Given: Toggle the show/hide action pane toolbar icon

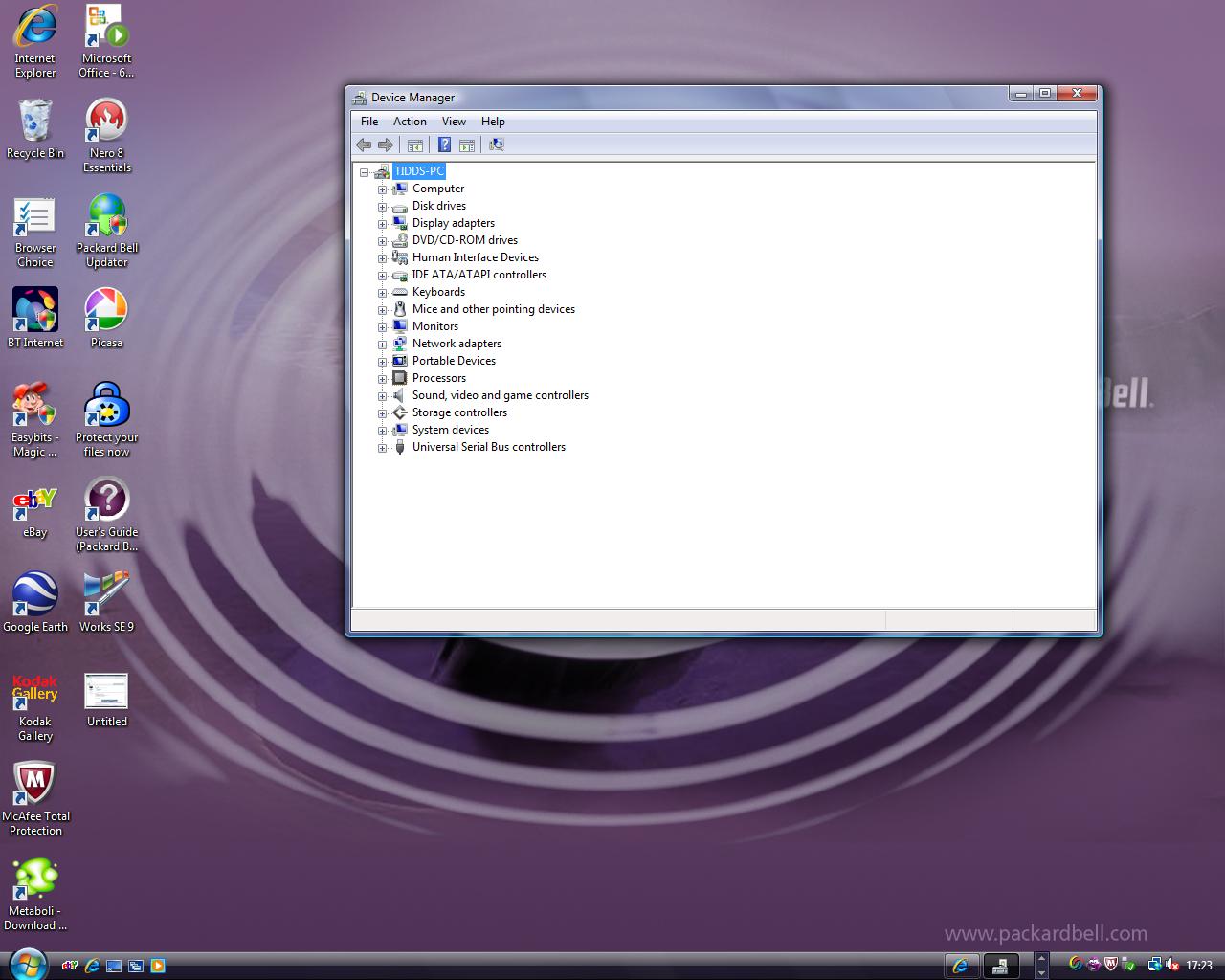Looking at the screenshot, I should 467,145.
